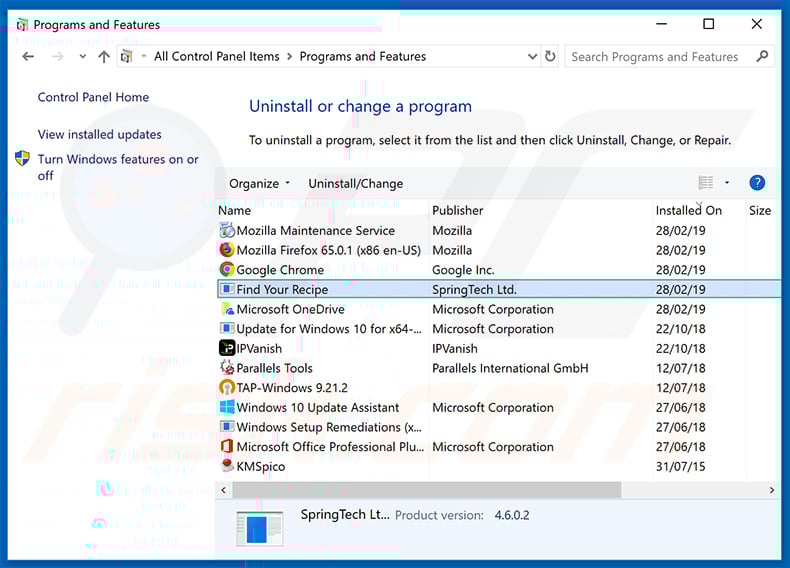Viewport: 790px width, 568px height.
Task: Click the horizontal scrollbar thumb
Action: coord(427,490)
